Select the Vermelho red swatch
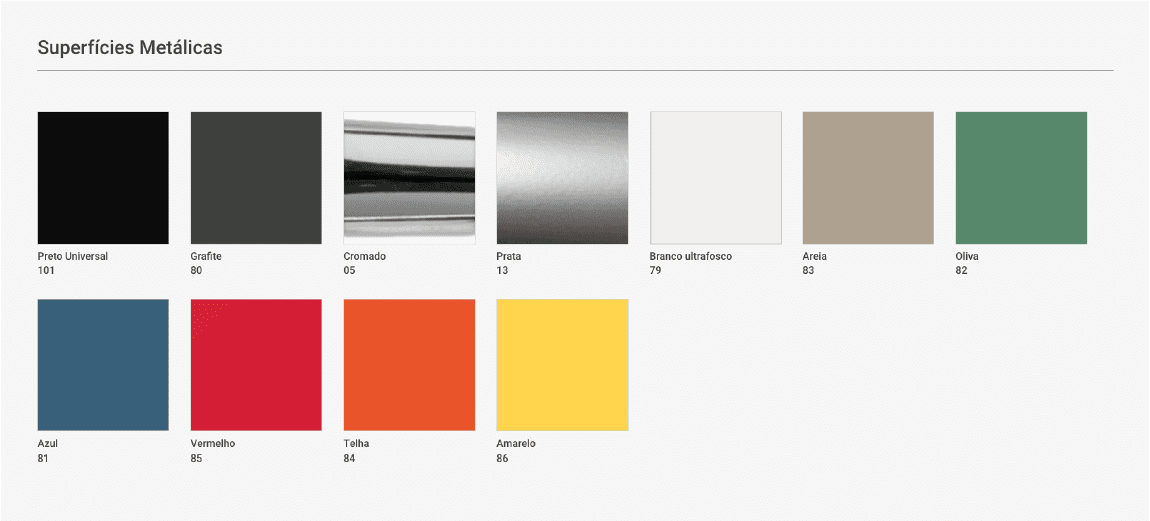The width and height of the screenshot is (1150, 521). click(x=256, y=365)
